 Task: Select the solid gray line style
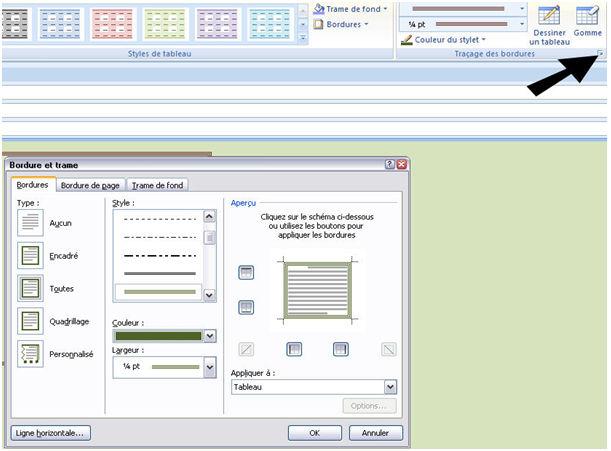160,274
